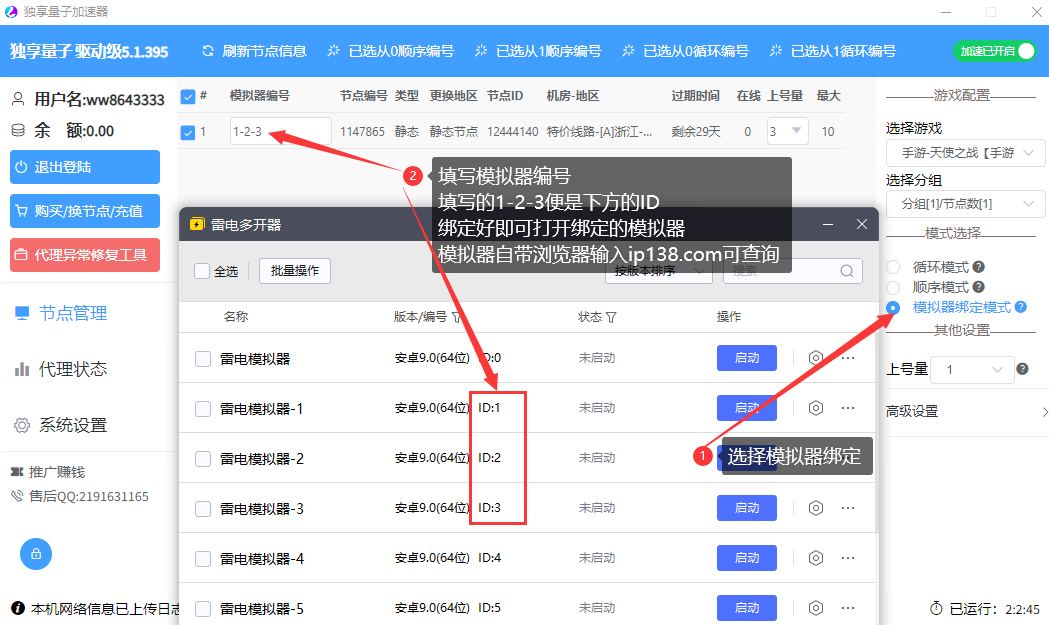Screen dimensions: 1049x625
Task: Click 已选从1顺序编号 toolbar item
Action: coord(539,51)
